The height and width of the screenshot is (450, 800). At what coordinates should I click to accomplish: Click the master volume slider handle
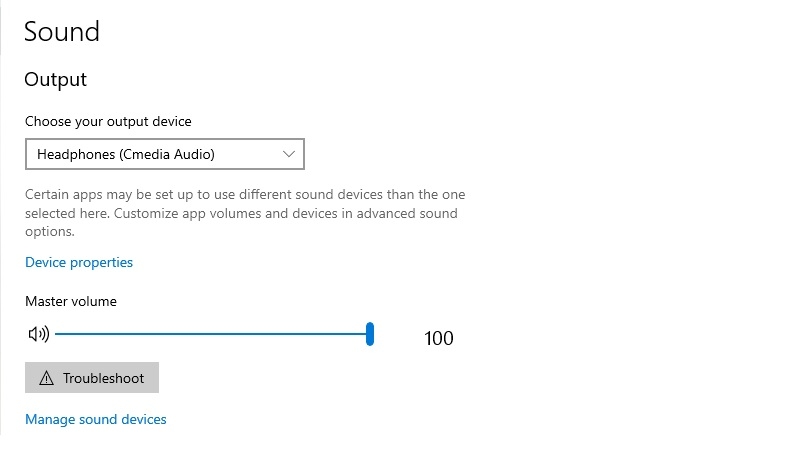pos(370,334)
